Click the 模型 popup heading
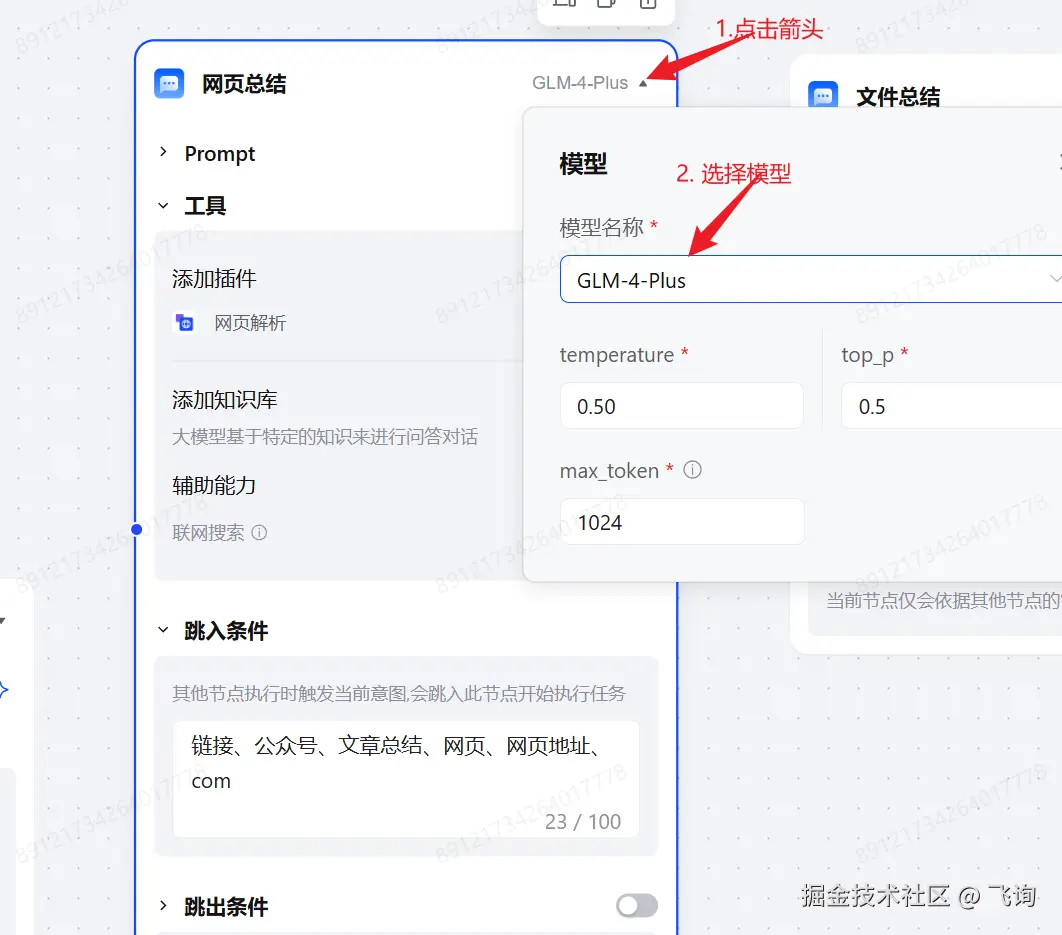 point(583,164)
